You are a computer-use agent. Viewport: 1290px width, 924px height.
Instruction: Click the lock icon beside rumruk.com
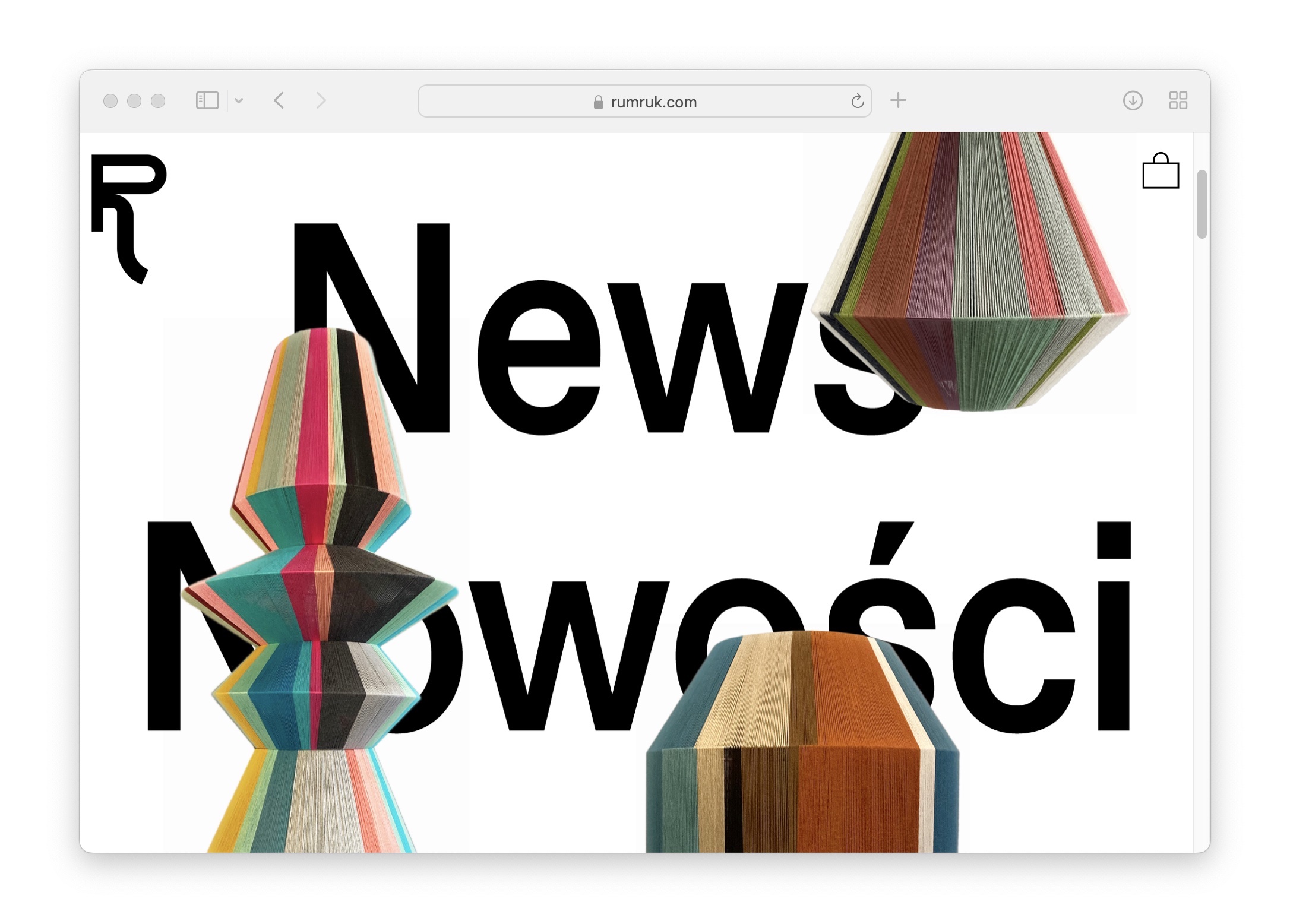coord(598,102)
